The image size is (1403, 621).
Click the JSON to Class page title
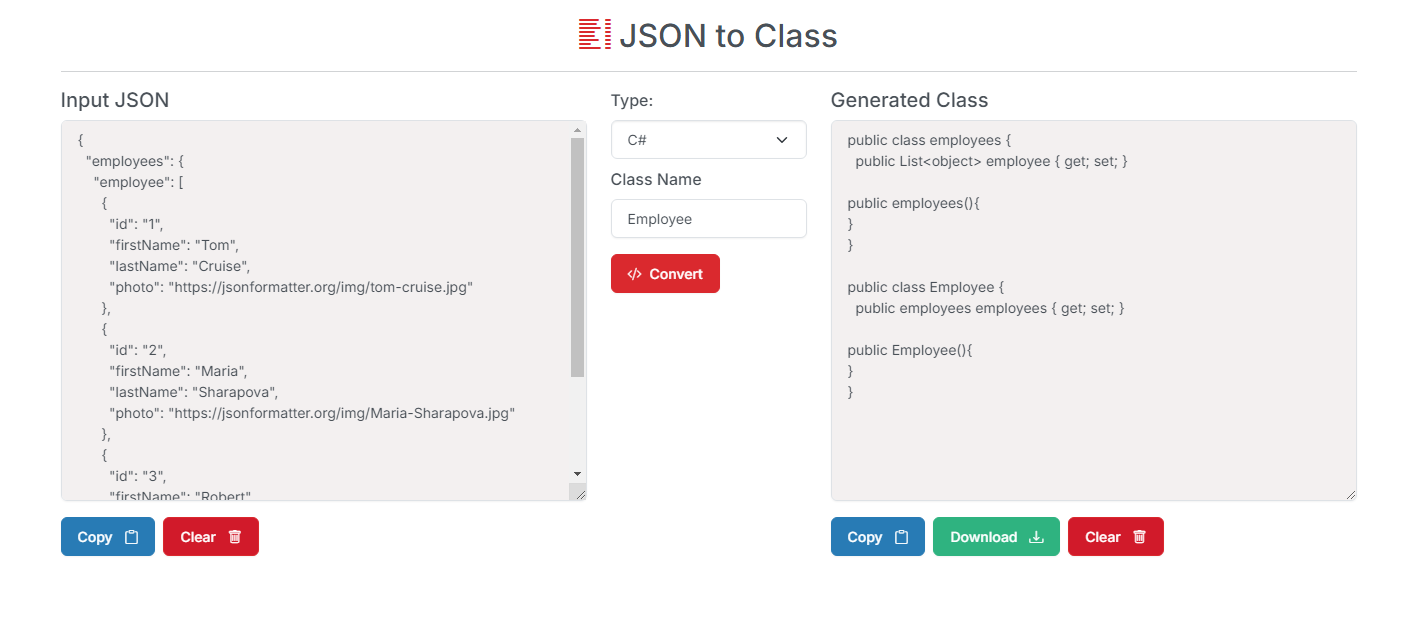(x=728, y=36)
